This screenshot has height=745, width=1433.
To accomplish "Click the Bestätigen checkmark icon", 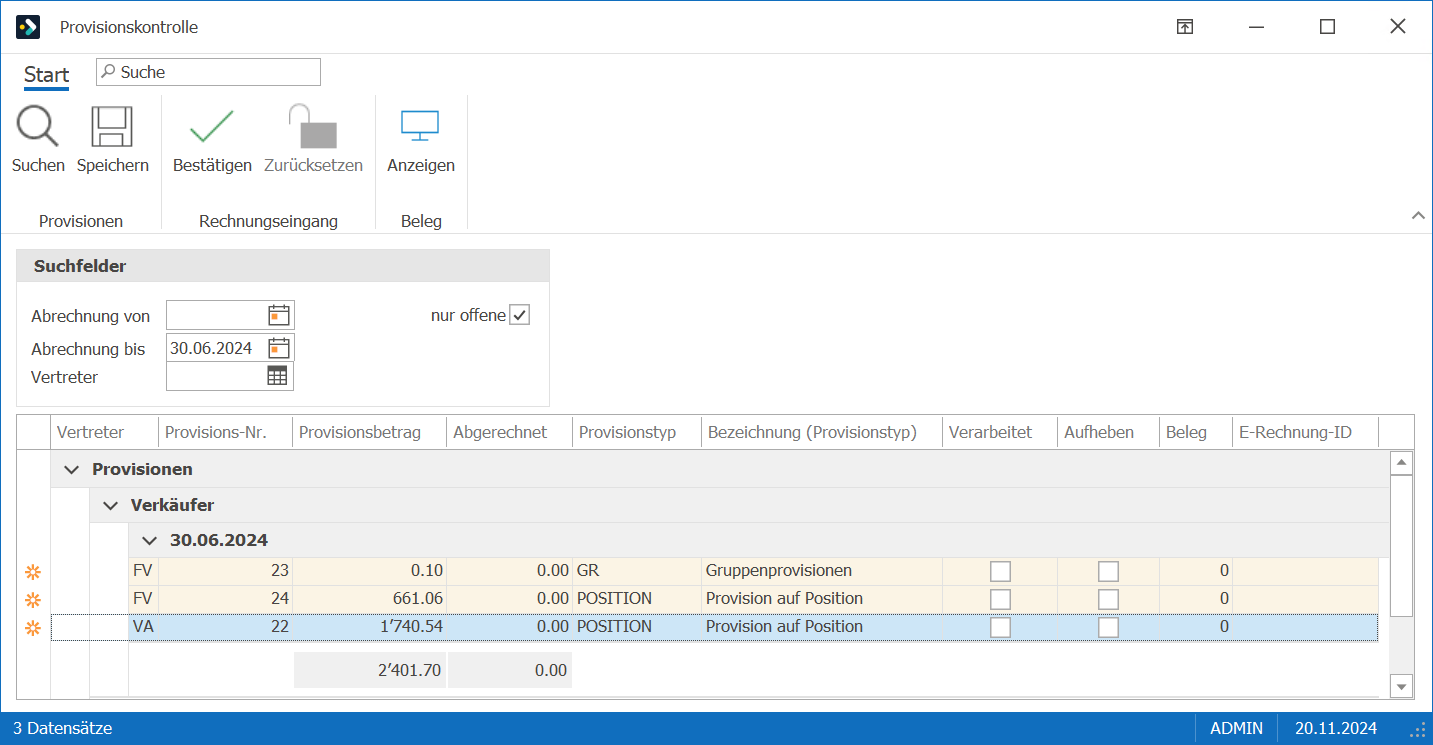I will [x=212, y=127].
